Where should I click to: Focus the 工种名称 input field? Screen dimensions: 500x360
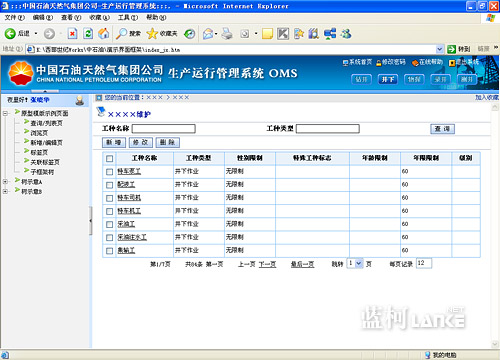point(164,129)
